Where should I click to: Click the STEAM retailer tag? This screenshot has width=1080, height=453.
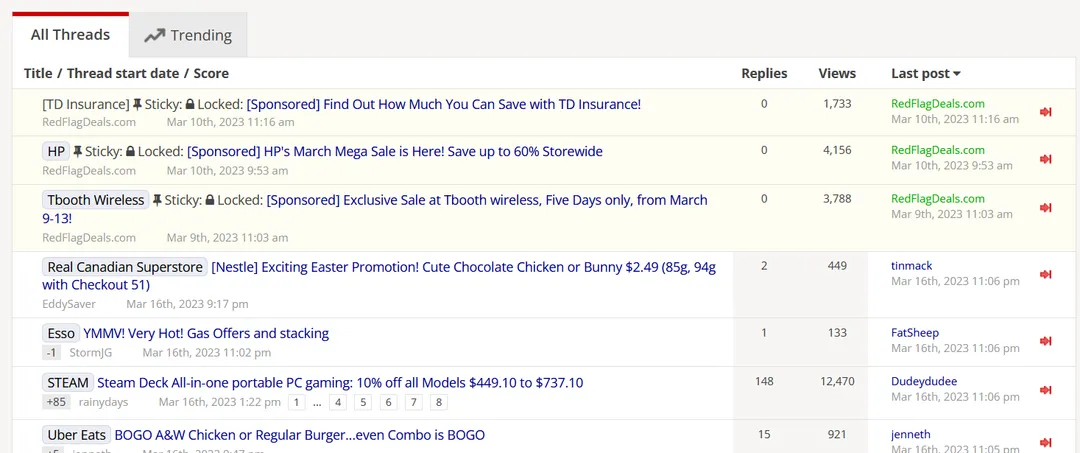click(x=68, y=383)
